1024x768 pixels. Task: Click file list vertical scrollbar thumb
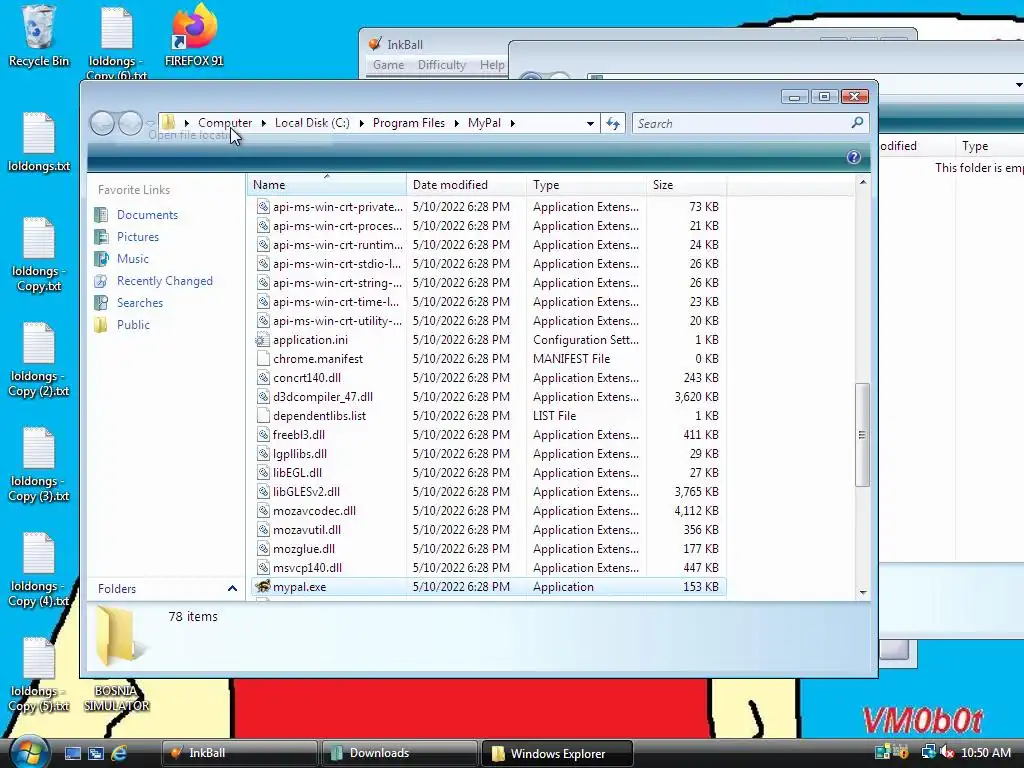tap(862, 434)
